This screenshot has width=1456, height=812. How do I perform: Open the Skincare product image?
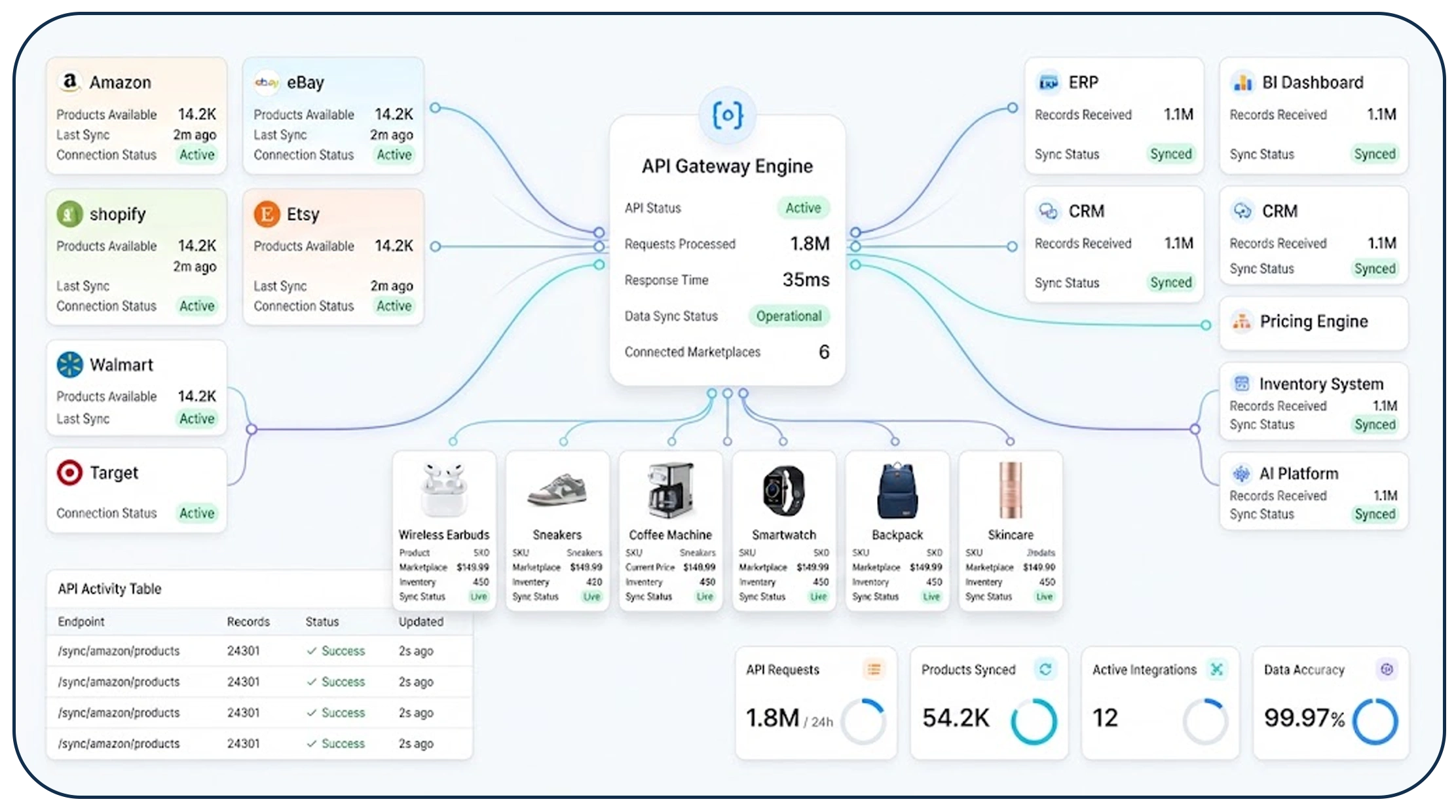coord(1010,491)
